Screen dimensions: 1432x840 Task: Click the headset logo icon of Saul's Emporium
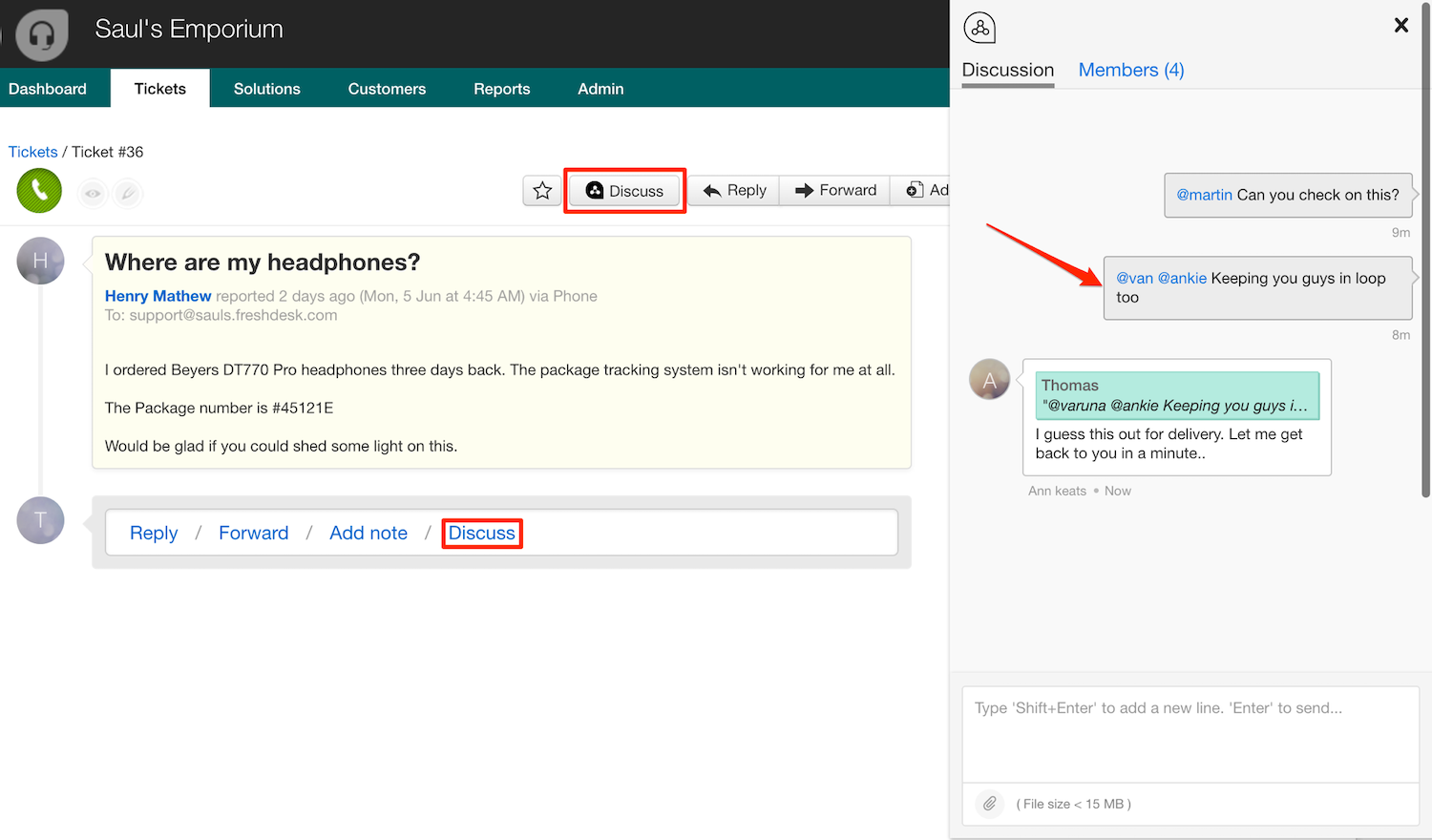click(x=42, y=34)
